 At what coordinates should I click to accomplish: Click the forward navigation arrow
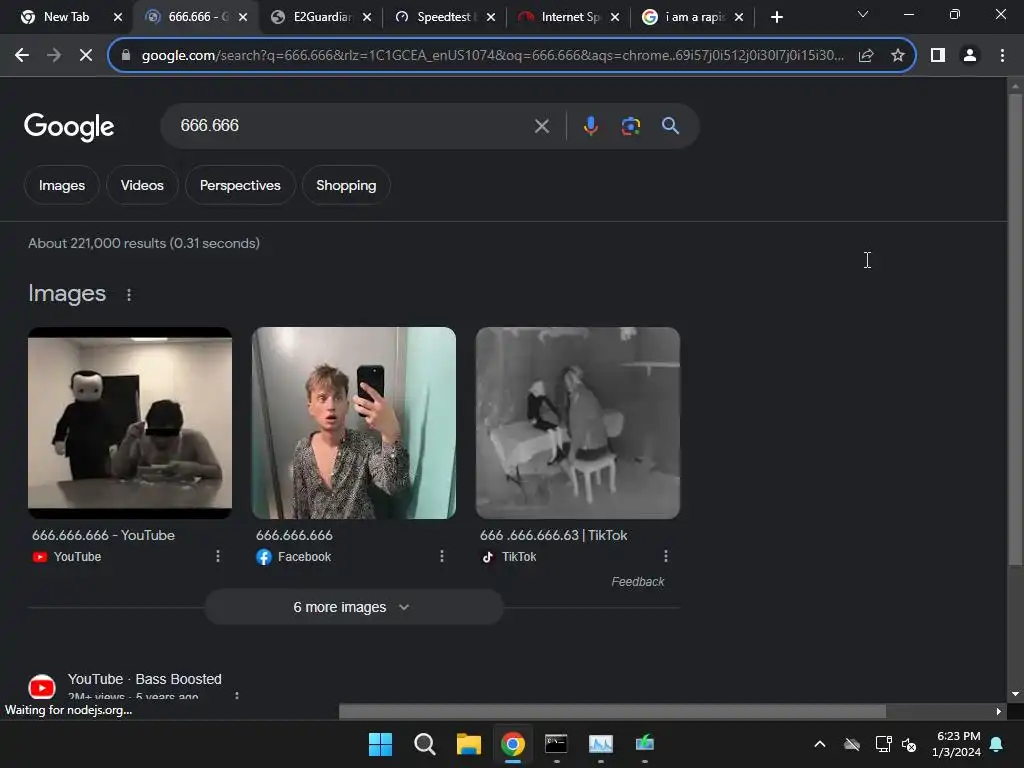click(54, 56)
